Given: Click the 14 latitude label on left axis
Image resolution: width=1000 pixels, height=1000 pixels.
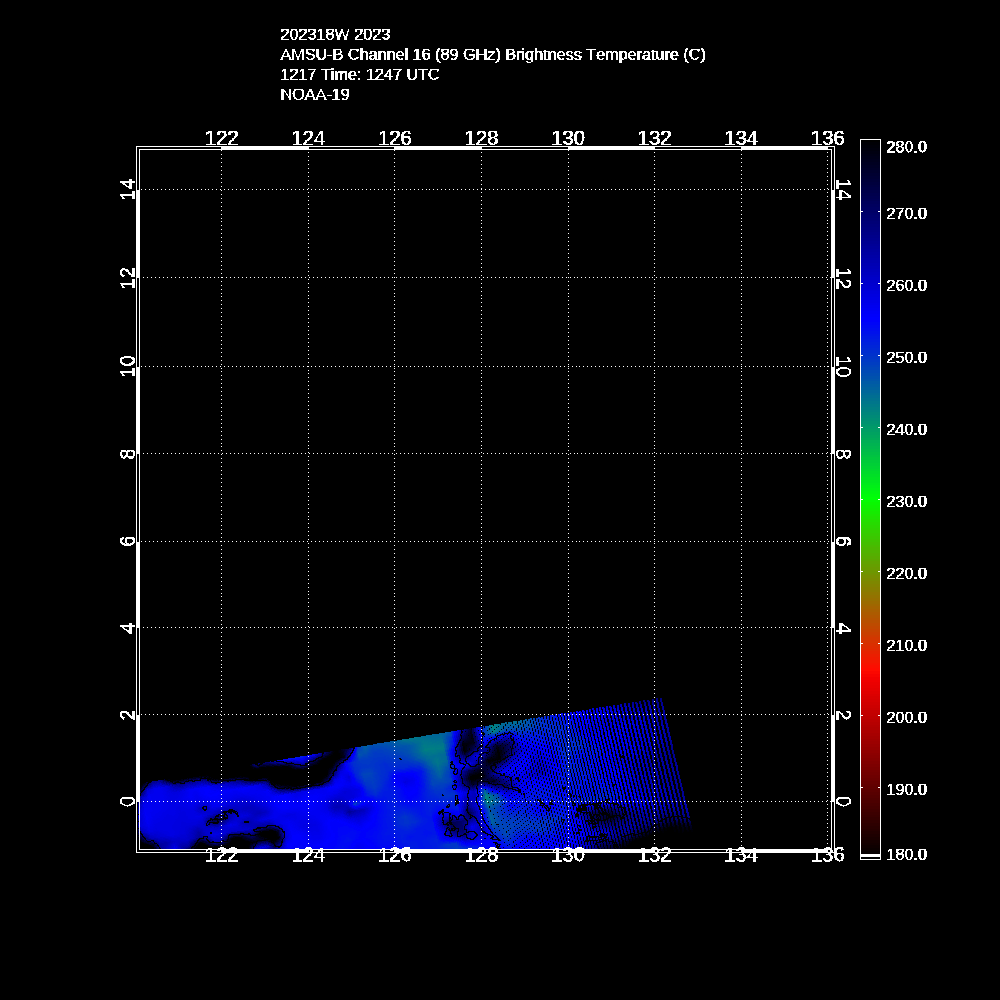Looking at the screenshot, I should pos(127,189).
